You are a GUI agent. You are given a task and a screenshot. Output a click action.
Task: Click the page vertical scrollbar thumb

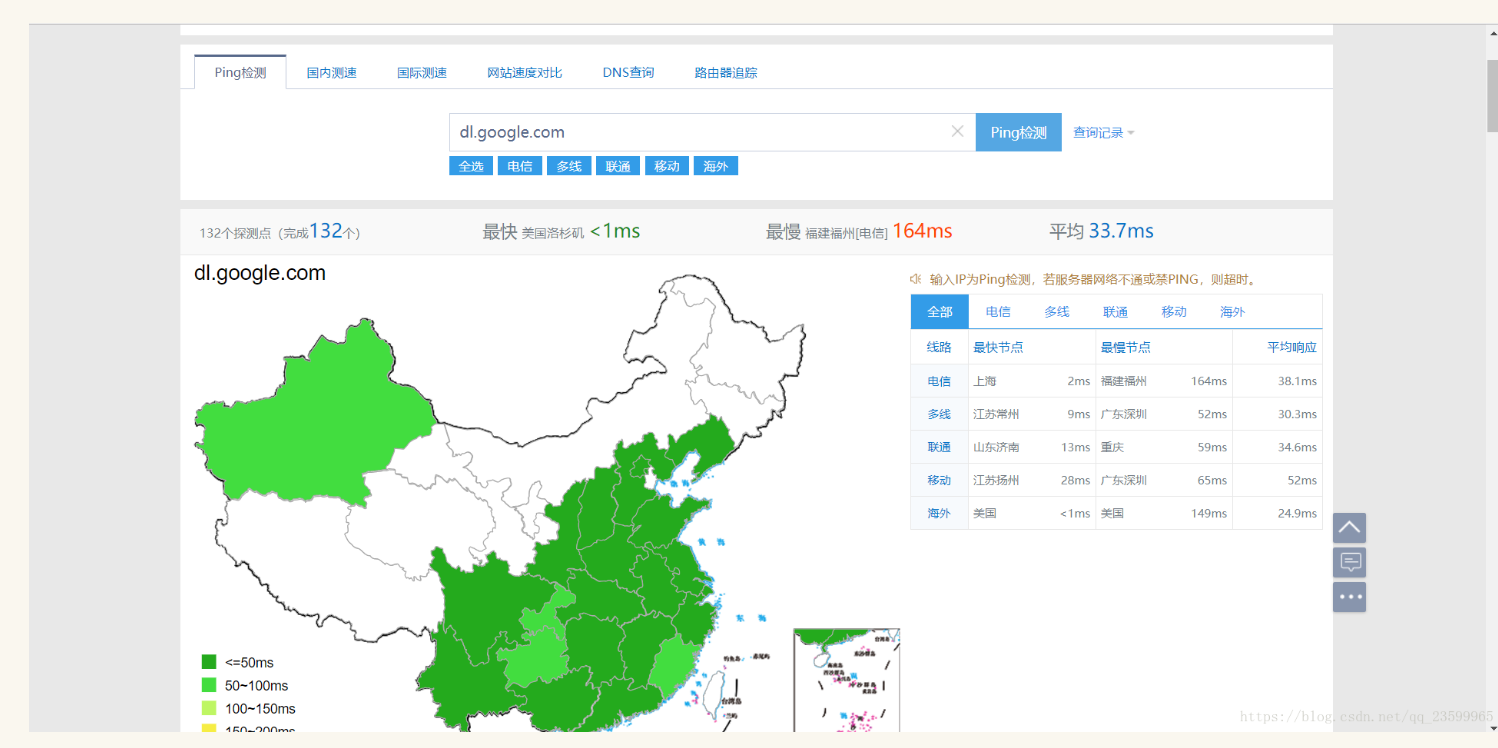[1490, 95]
